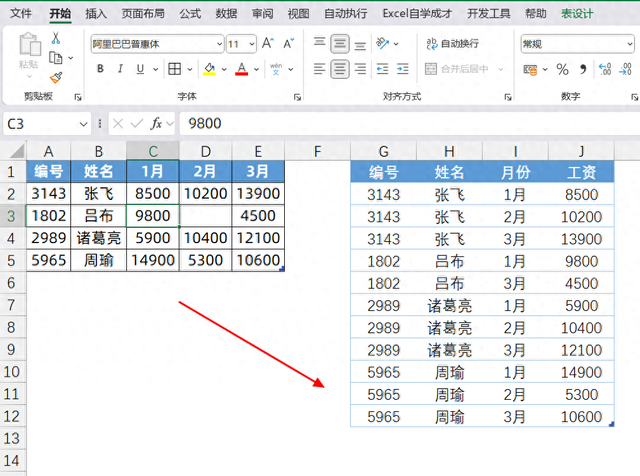Select row 3 header
Image resolution: width=640 pixels, height=476 pixels.
11,216
